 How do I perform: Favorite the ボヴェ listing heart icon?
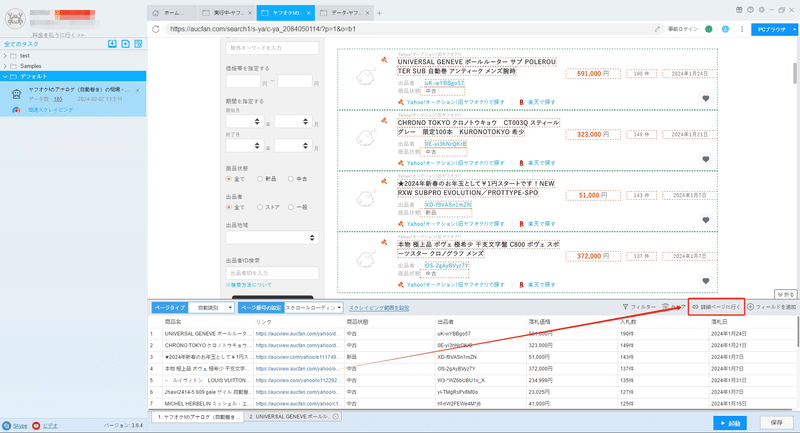(x=706, y=281)
